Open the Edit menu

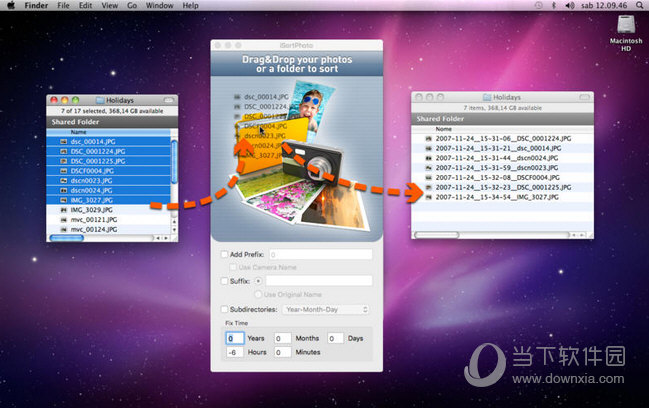[x=85, y=5]
